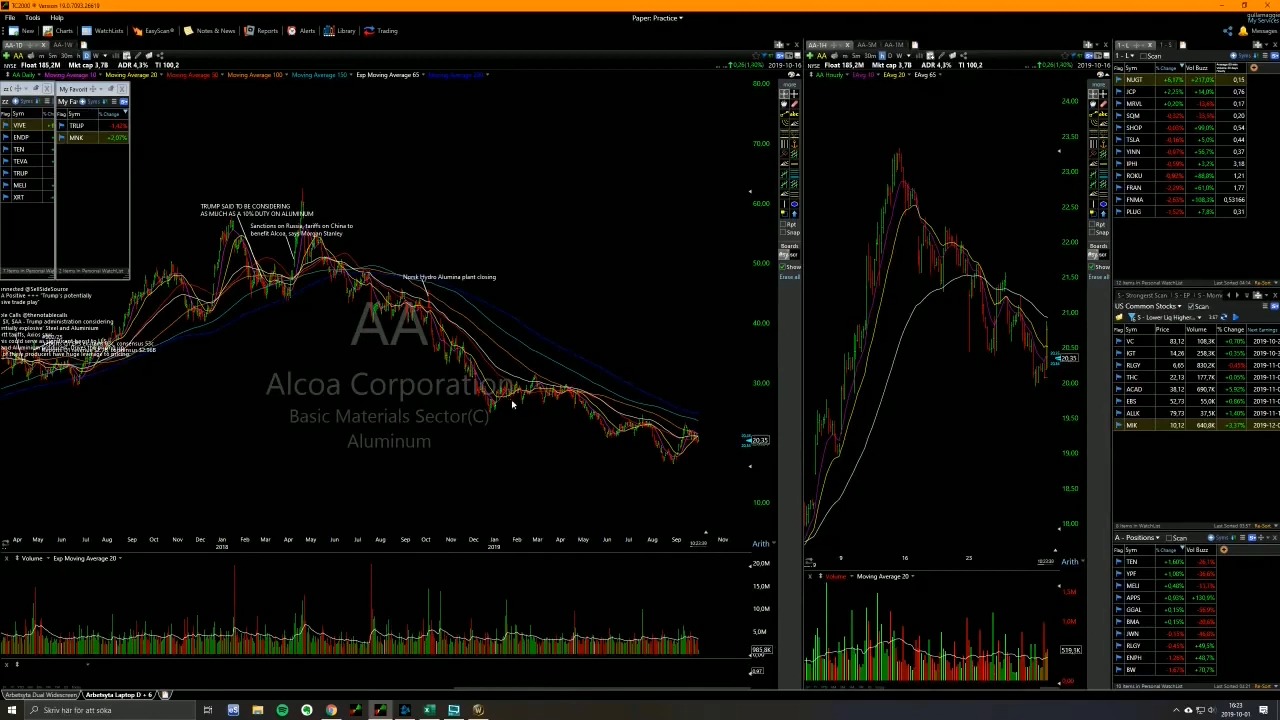Toggle Scan checkbox in 1 - L watchlist
Screen dimensions: 1280x720
[x=1143, y=56]
